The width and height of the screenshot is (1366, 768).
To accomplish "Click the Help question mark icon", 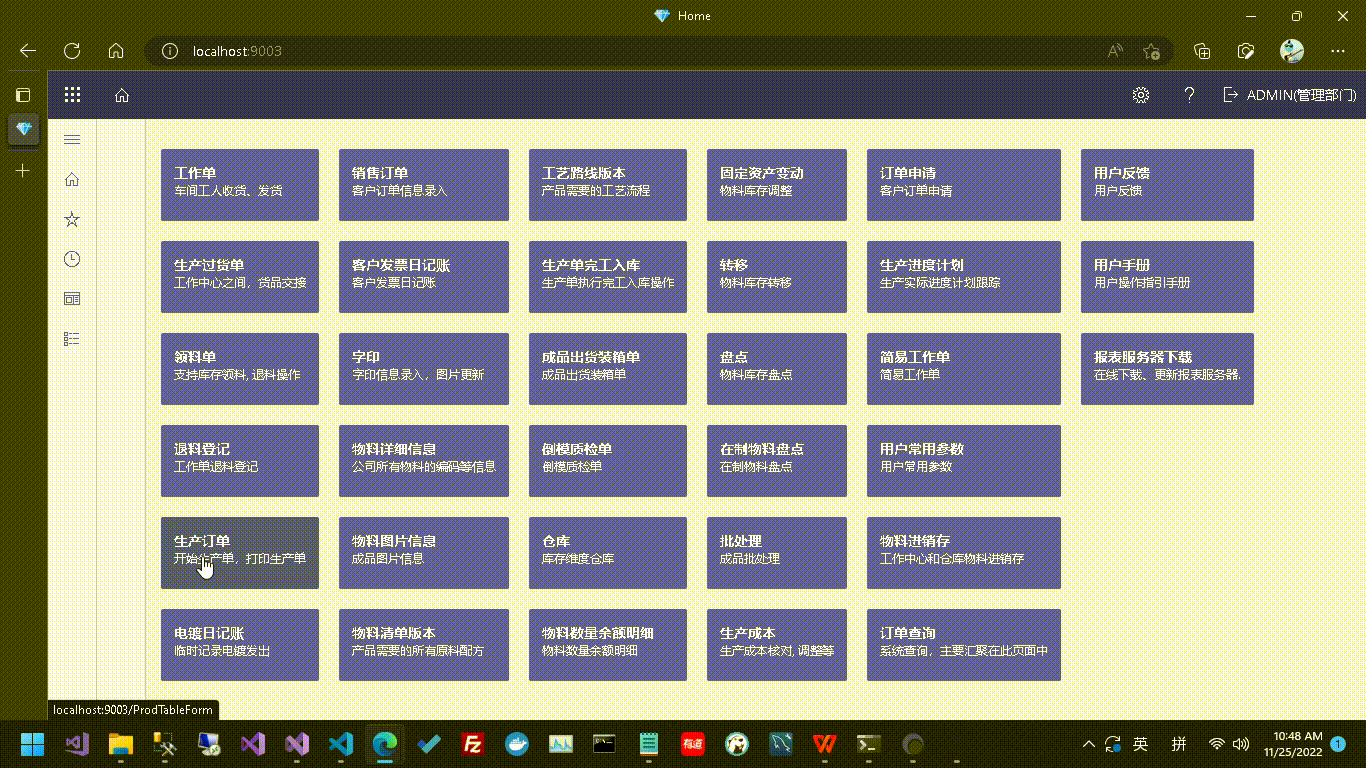I will 1188,95.
